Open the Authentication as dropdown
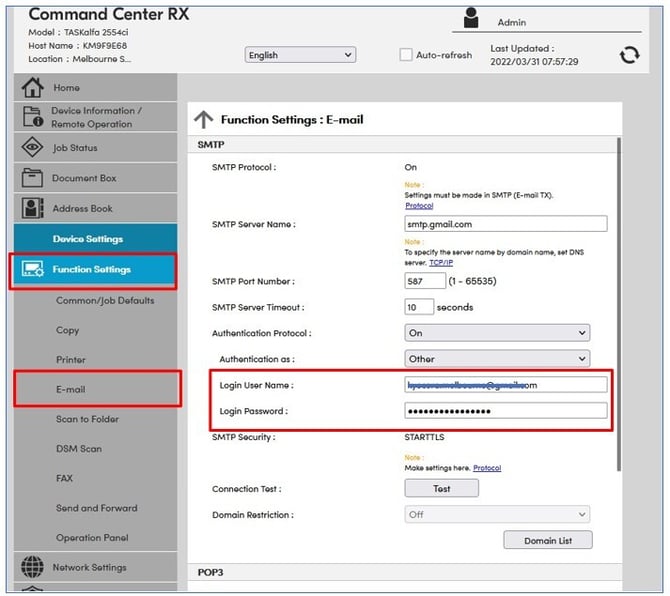This screenshot has height=596, width=670. [496, 358]
